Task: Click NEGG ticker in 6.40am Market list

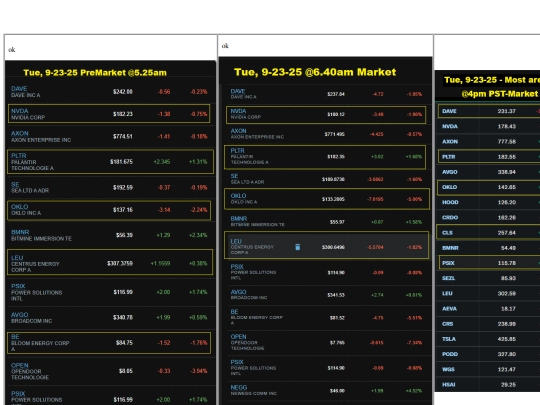Action: [x=238, y=387]
